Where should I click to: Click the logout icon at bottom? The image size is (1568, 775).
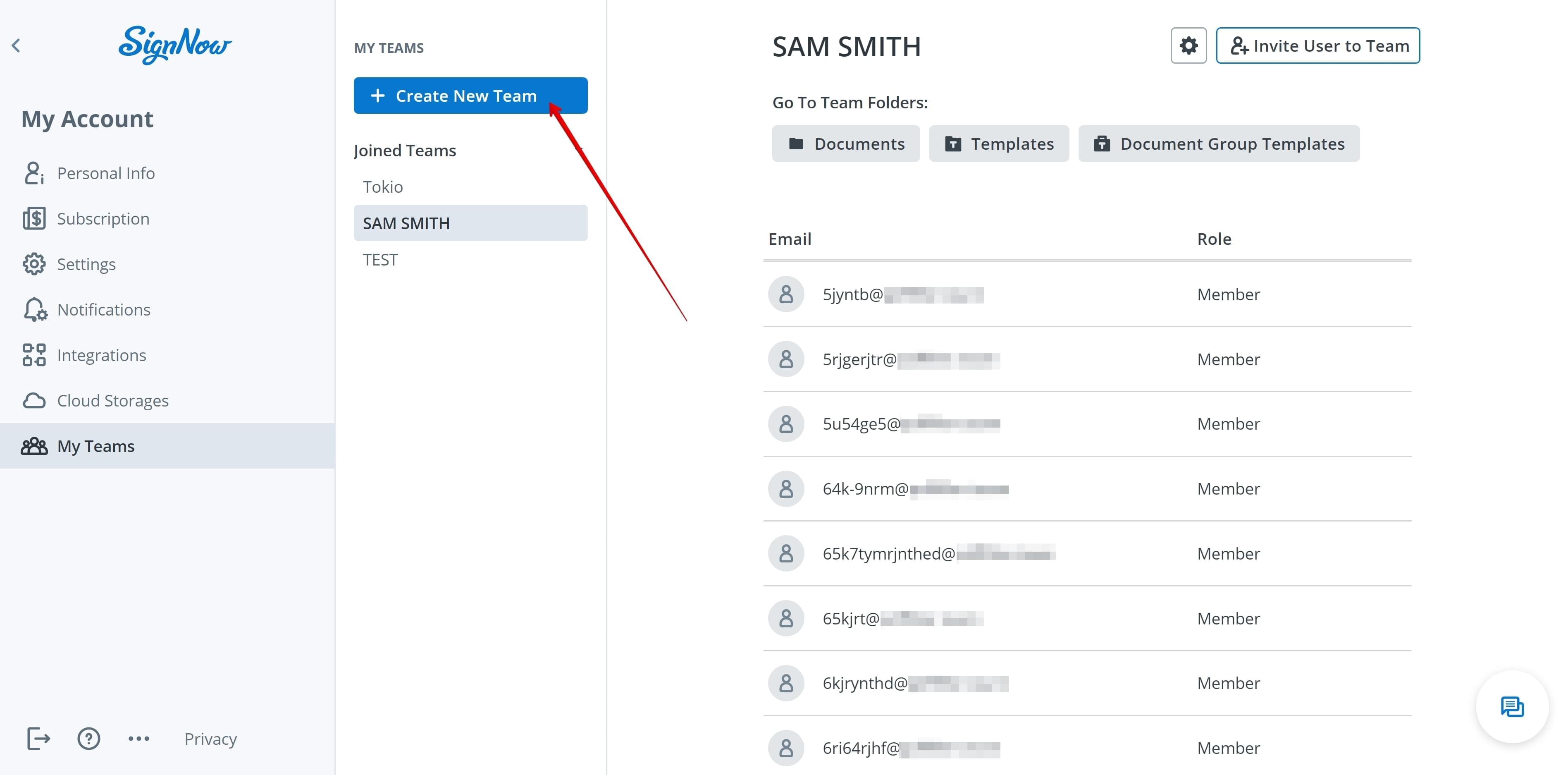(38, 739)
